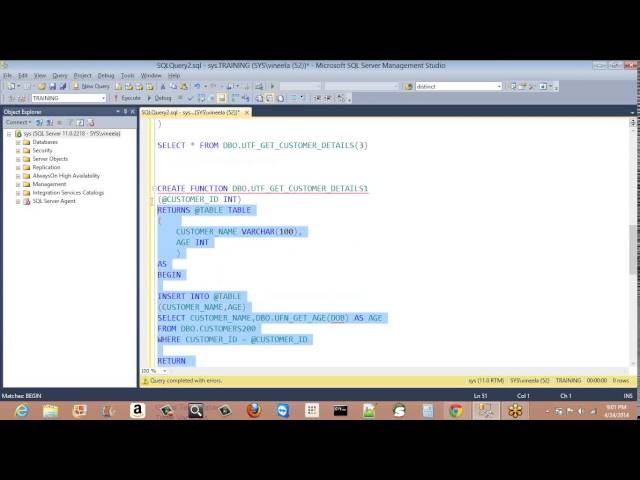Expand the Management node

coord(18,184)
